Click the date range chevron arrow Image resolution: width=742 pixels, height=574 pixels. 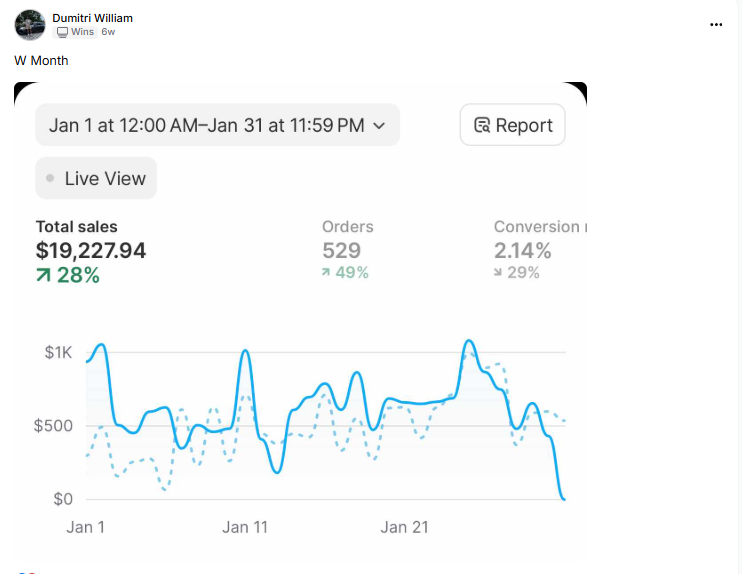click(x=379, y=126)
